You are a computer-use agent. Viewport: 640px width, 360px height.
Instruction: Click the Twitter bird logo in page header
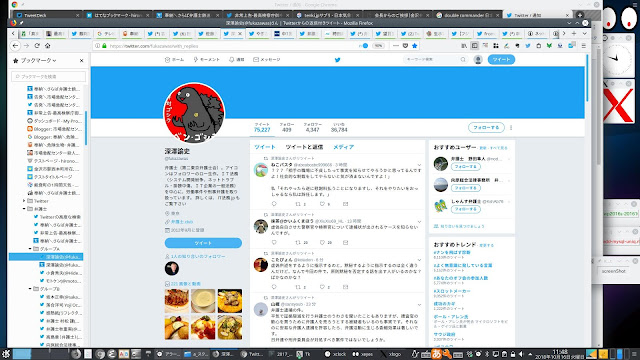click(338, 60)
